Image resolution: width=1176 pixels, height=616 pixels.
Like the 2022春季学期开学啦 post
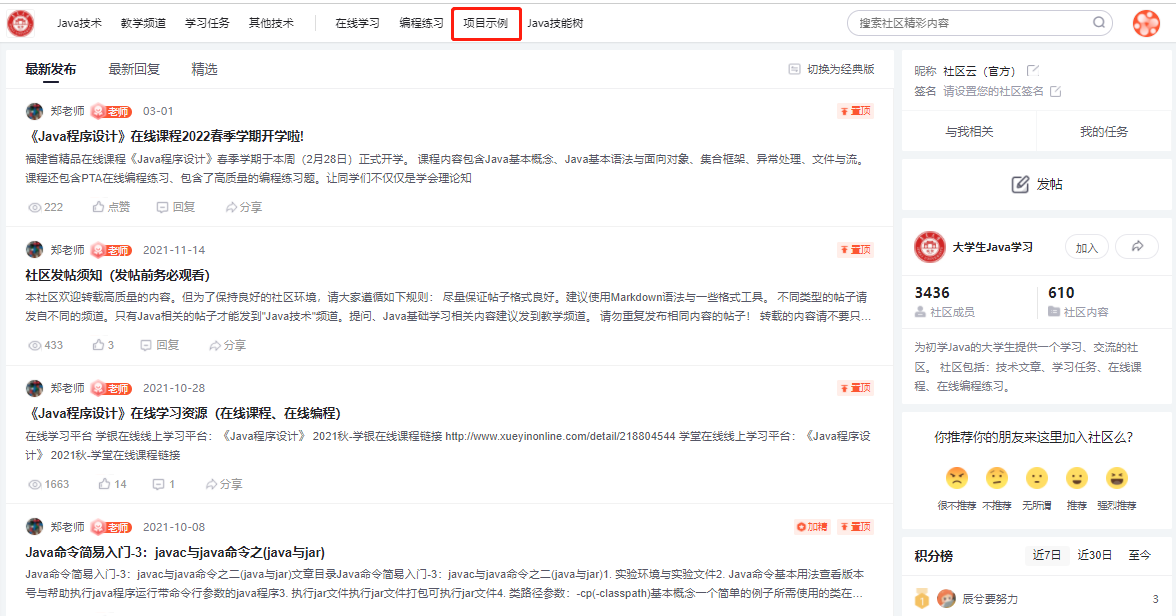coord(111,207)
